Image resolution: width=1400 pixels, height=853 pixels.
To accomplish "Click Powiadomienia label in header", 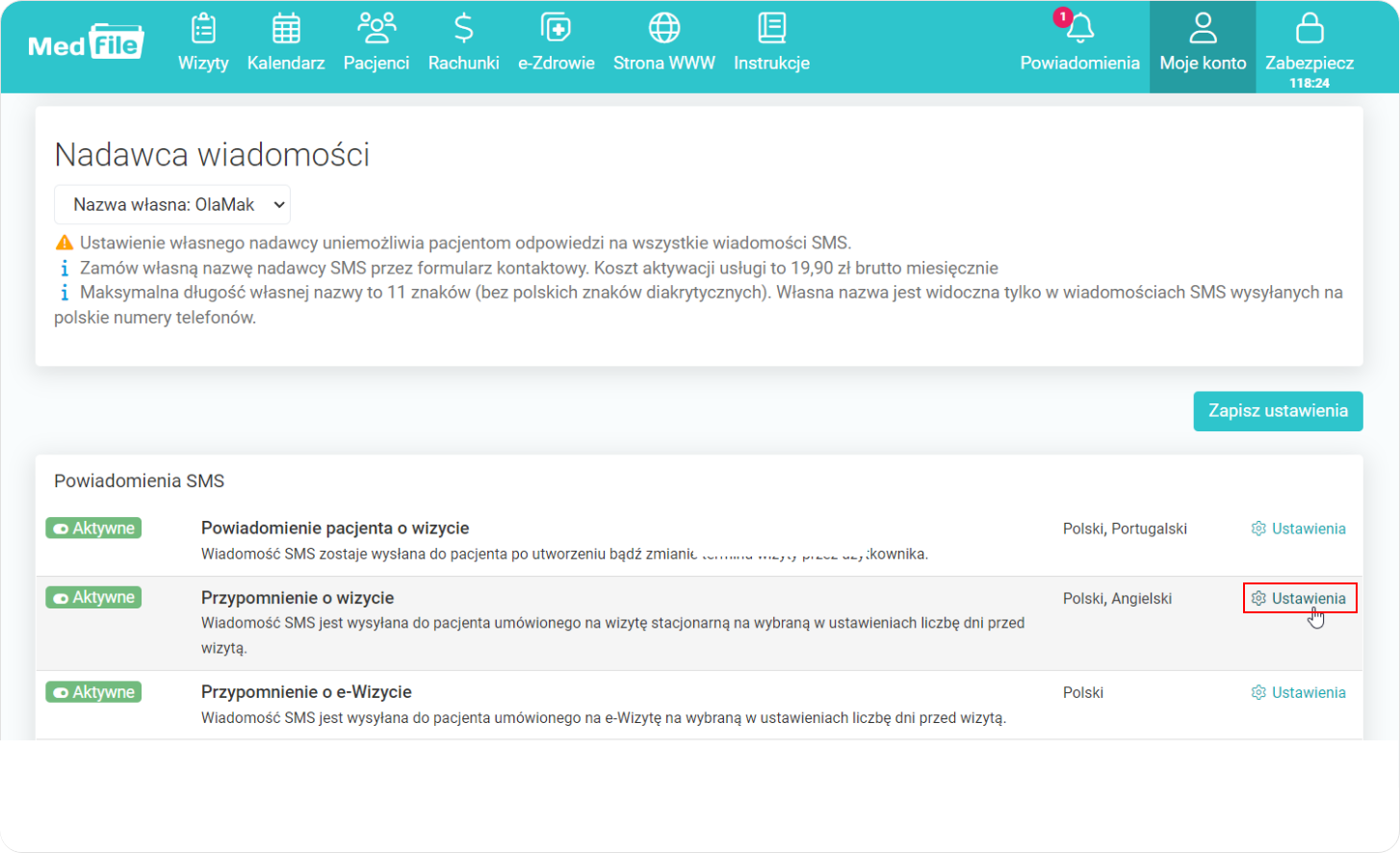I will pyautogui.click(x=1080, y=63).
